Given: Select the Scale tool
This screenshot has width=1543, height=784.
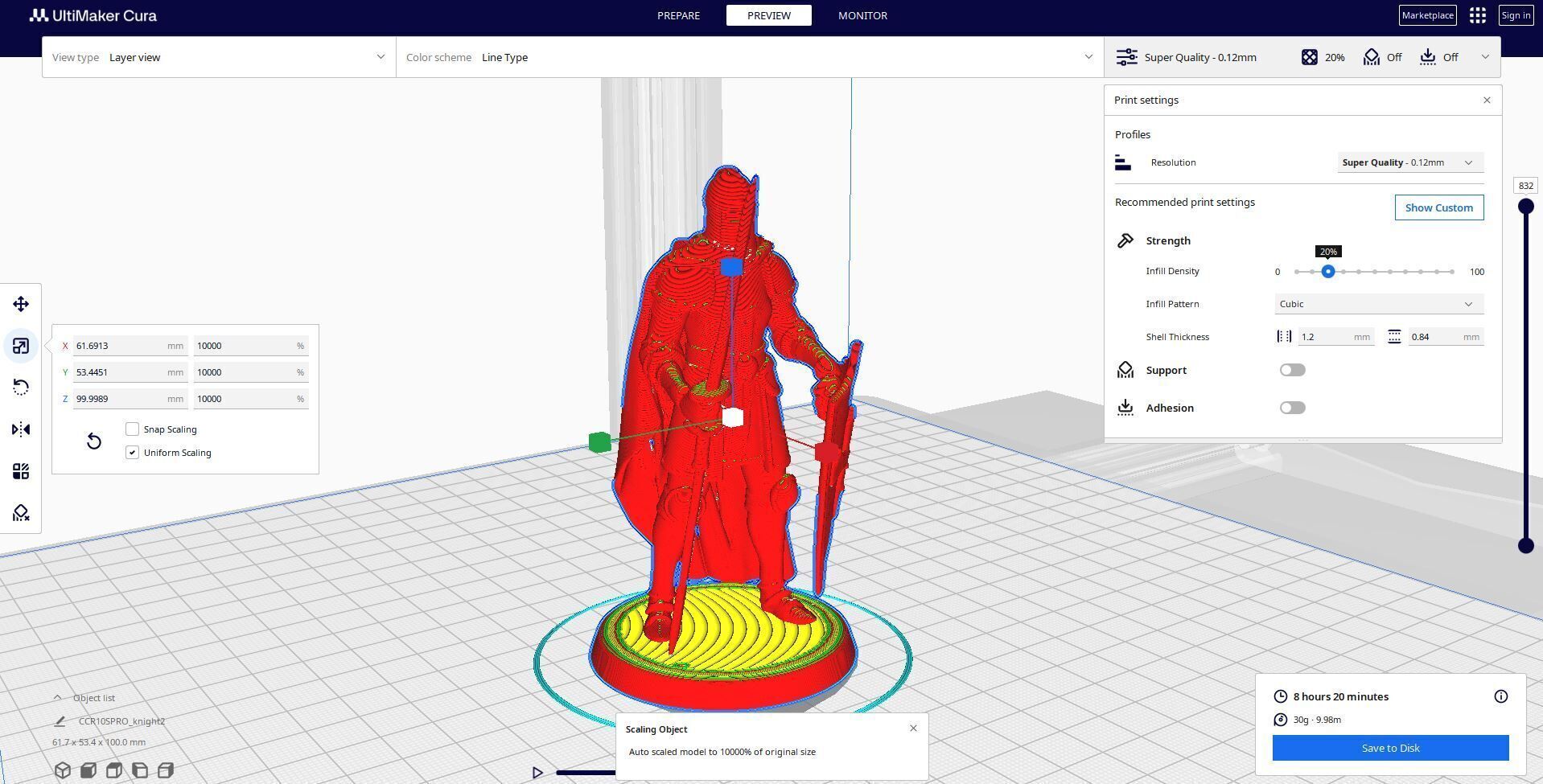Looking at the screenshot, I should (21, 346).
